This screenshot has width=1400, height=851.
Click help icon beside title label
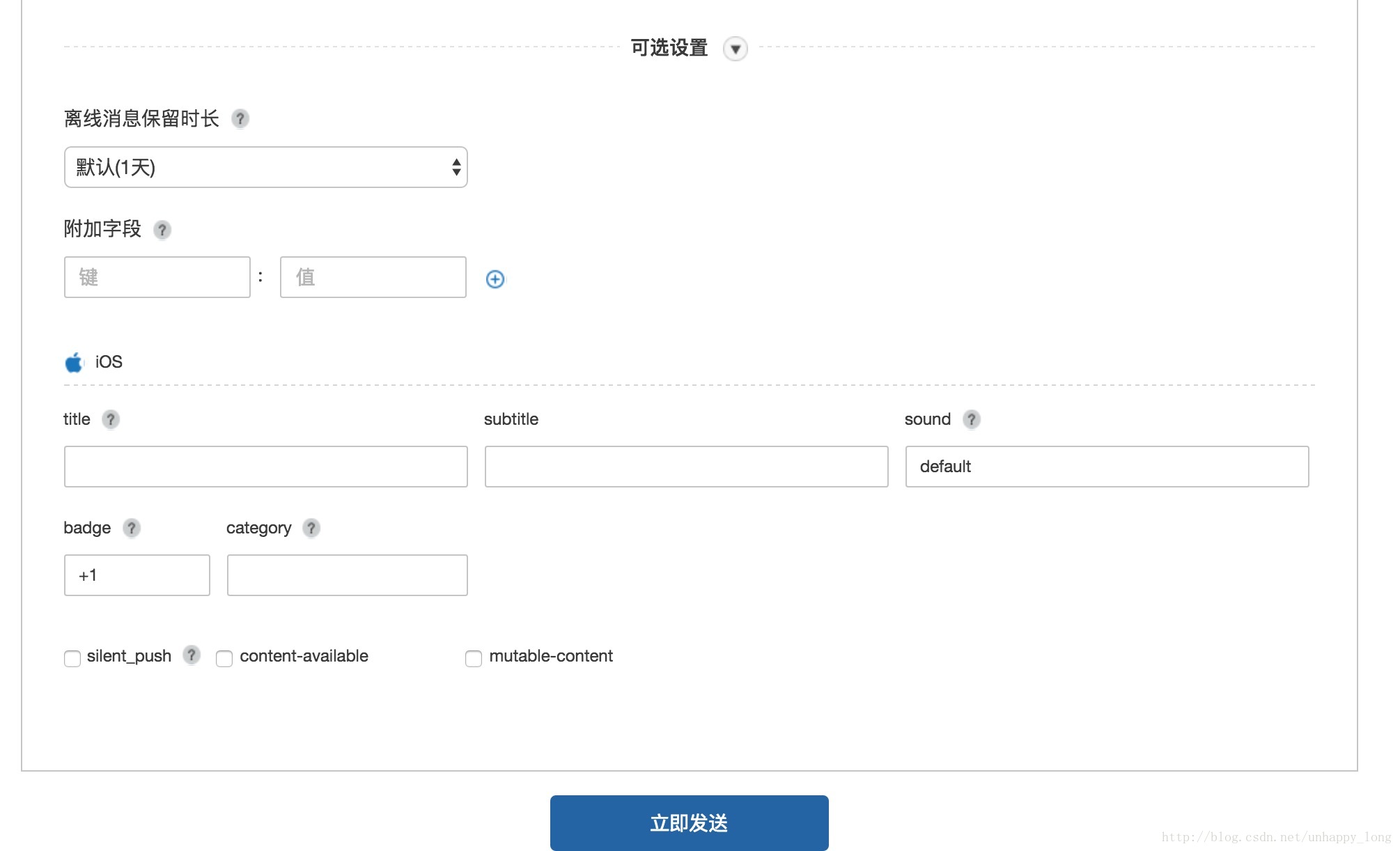point(111,419)
